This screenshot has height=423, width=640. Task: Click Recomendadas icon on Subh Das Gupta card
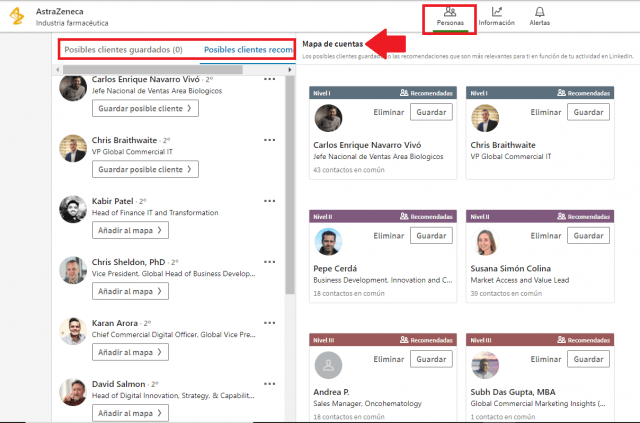pyautogui.click(x=561, y=340)
